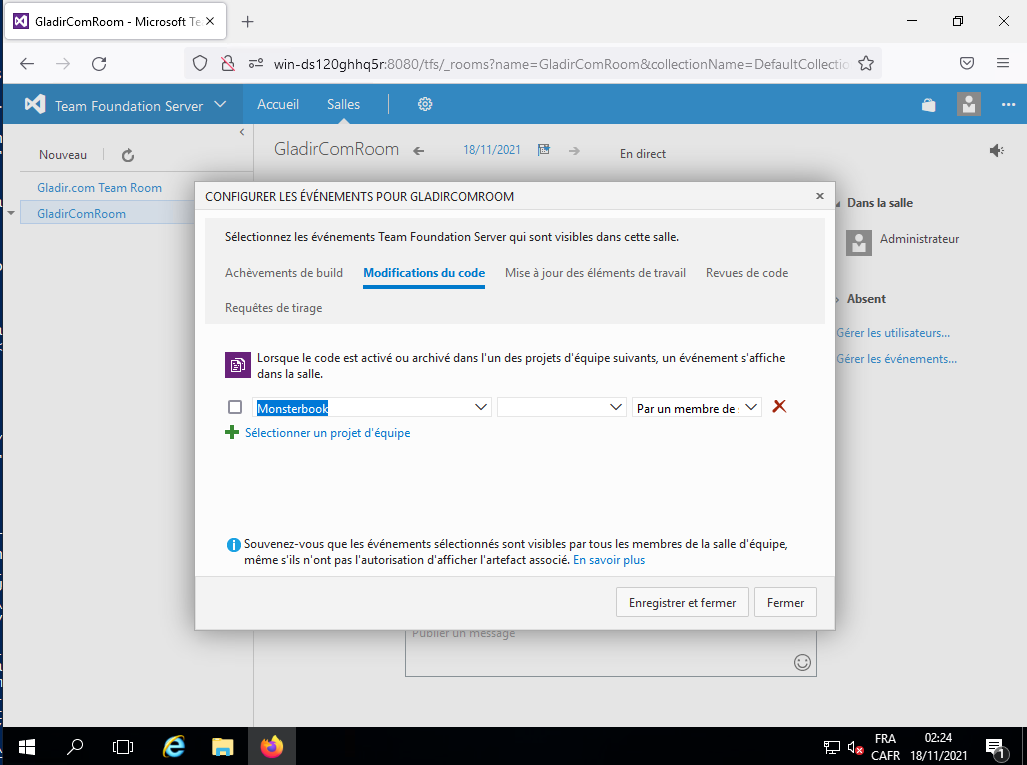Open the briefcase icon in the header
This screenshot has height=765, width=1027.
click(x=929, y=105)
